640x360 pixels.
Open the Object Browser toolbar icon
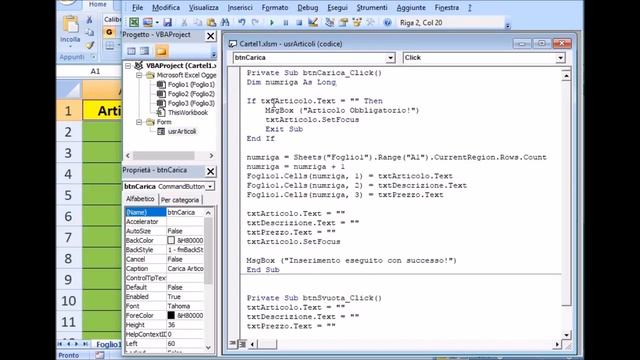coord(357,22)
